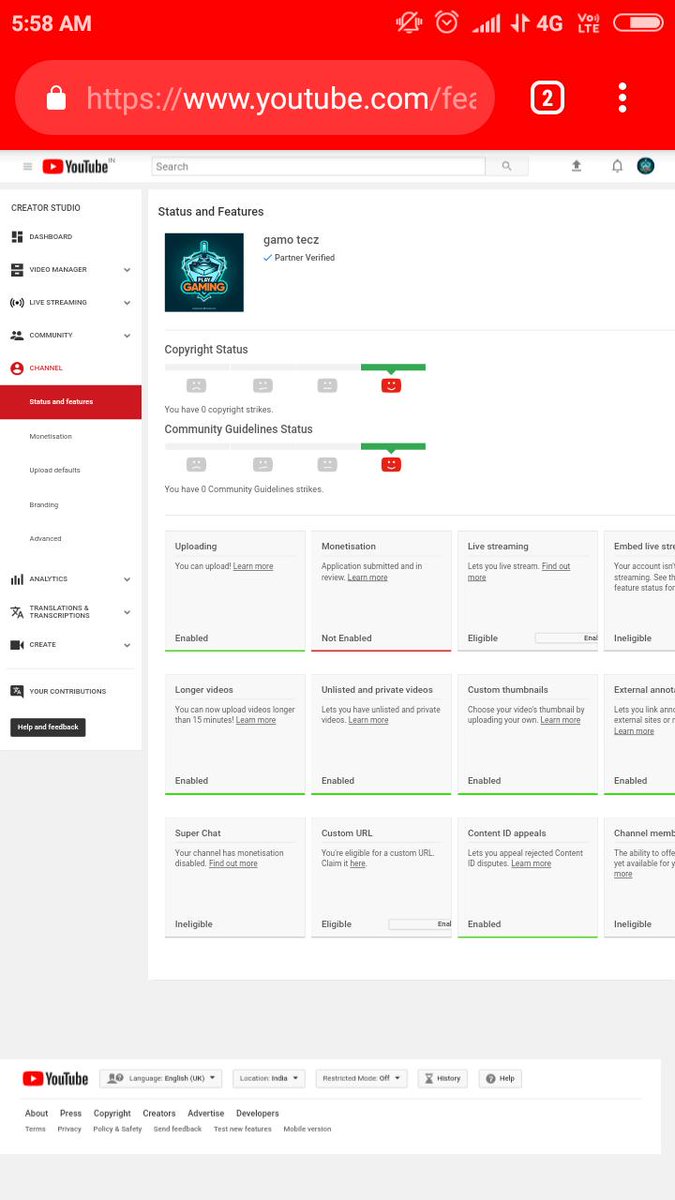Click the Dashboard grid icon
Image resolution: width=675 pixels, height=1200 pixels.
pyautogui.click(x=17, y=237)
